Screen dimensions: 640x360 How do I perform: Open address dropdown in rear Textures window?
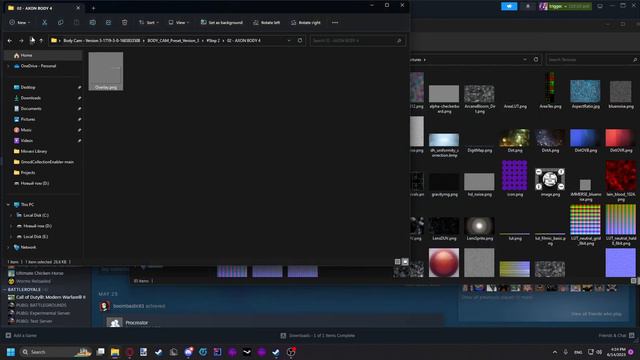click(x=525, y=60)
